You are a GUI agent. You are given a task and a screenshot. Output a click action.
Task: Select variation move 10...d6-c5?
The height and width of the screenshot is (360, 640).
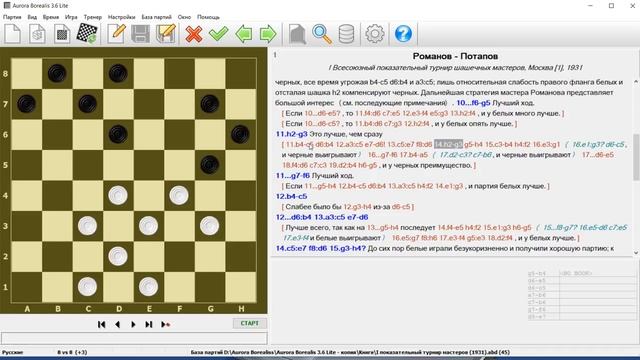pyautogui.click(x=322, y=124)
